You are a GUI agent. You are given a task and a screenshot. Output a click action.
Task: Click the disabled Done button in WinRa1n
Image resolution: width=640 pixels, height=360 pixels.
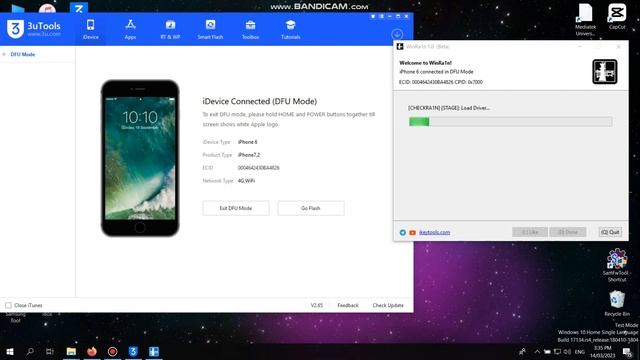pyautogui.click(x=568, y=232)
